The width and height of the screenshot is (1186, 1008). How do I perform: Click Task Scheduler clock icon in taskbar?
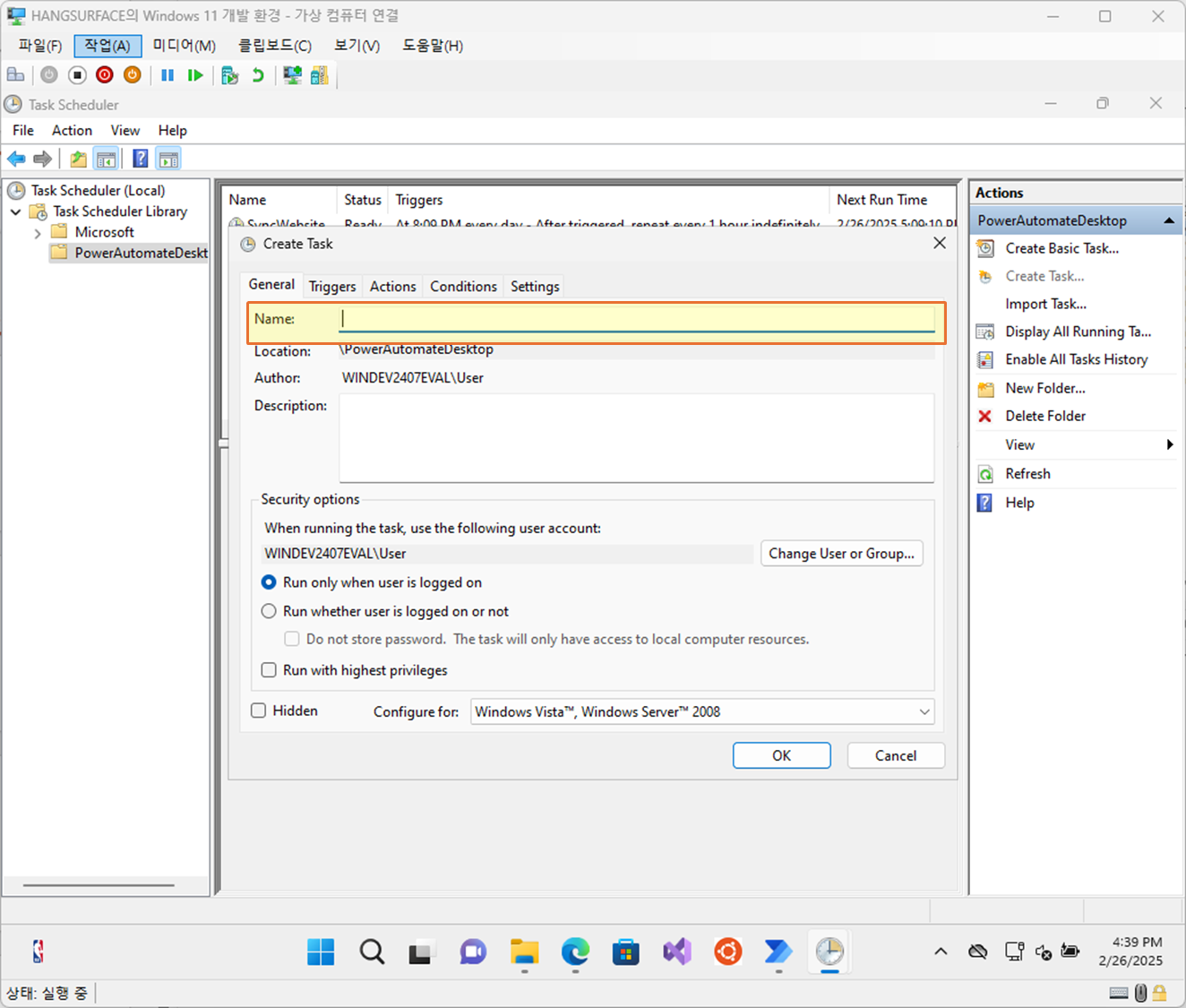829,952
